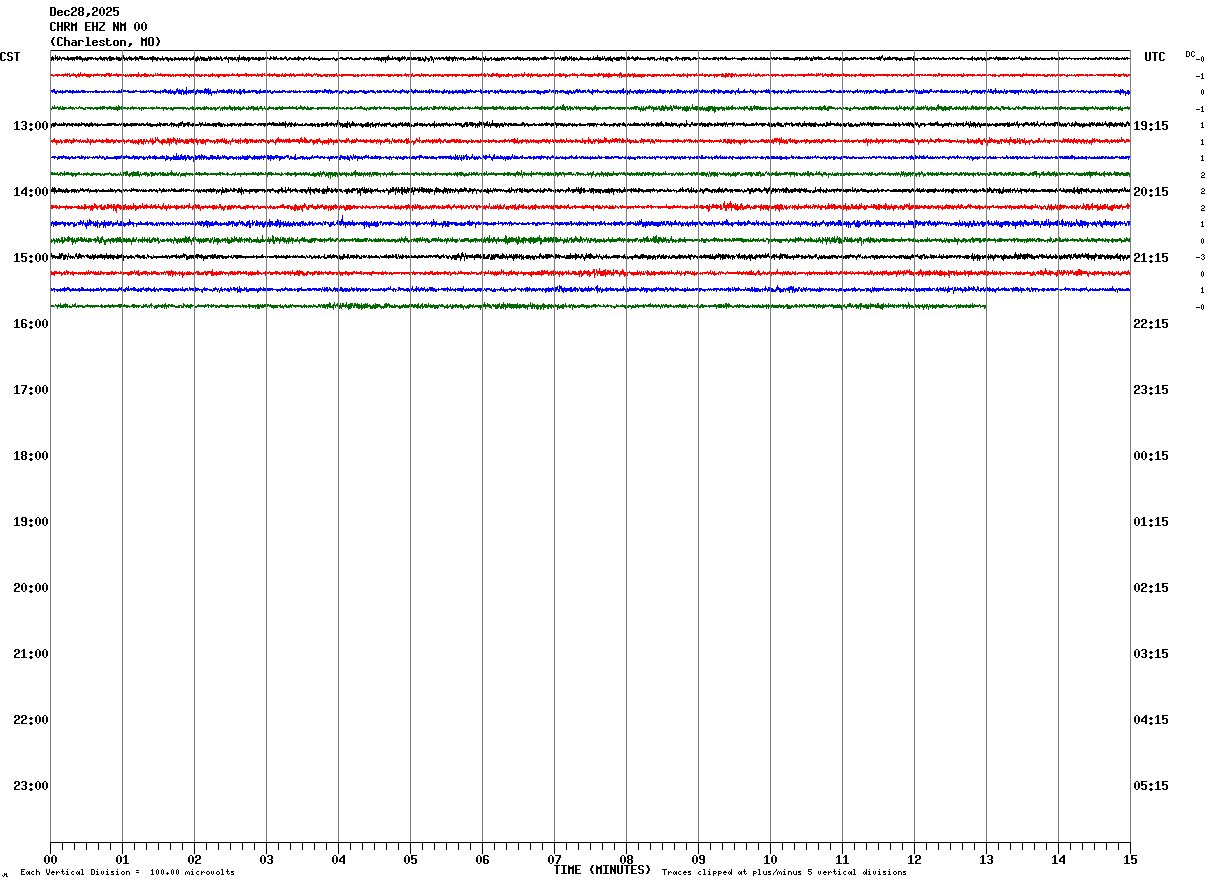Click the date label 'Dec28,2025'

tap(85, 12)
